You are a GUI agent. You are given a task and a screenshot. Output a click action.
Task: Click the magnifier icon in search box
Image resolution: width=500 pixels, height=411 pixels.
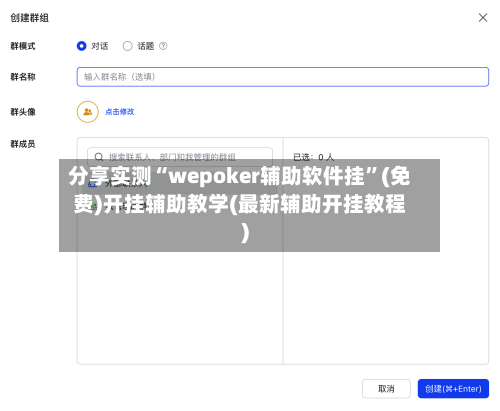99,157
